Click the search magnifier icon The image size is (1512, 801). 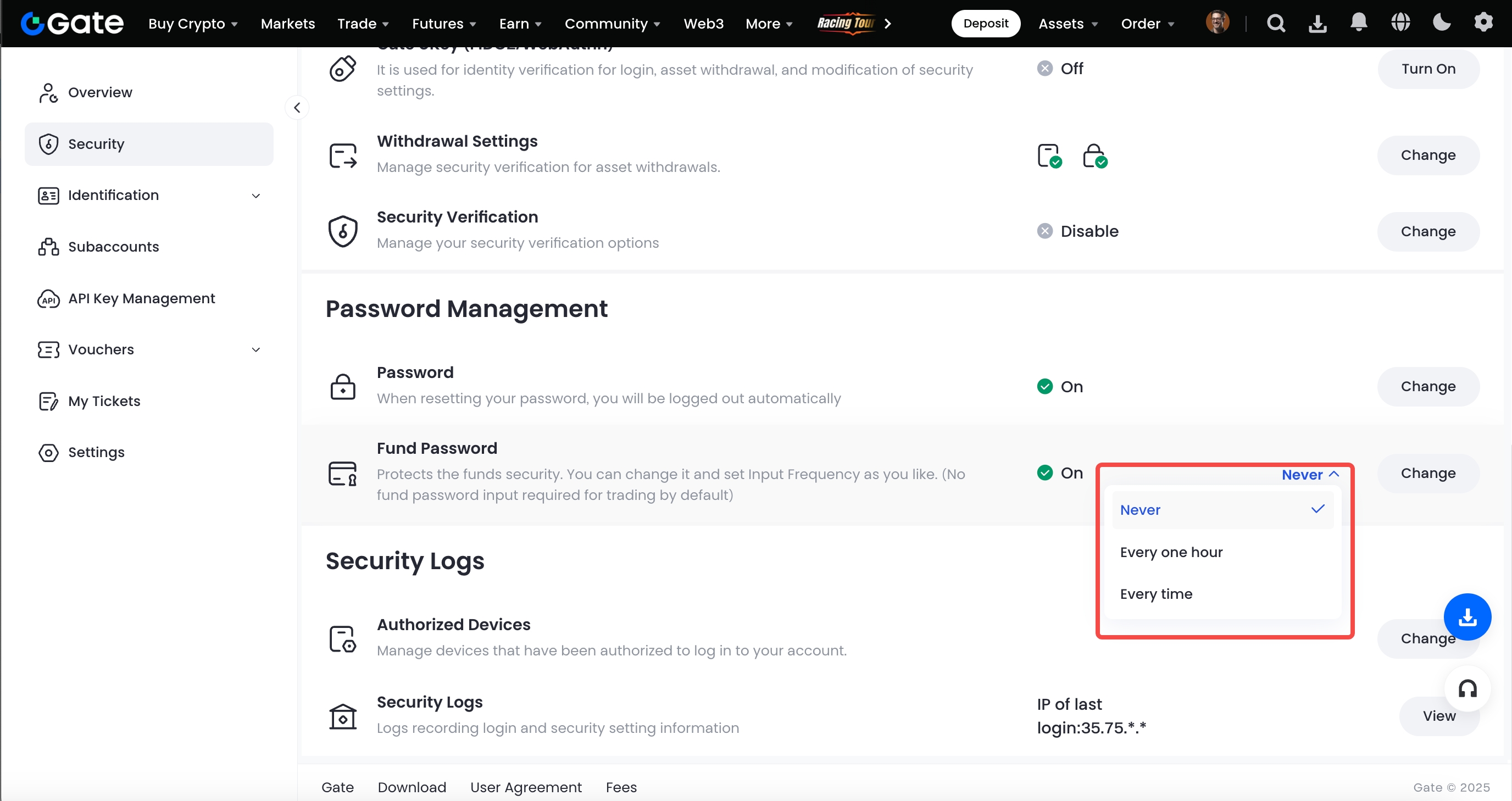(1275, 24)
